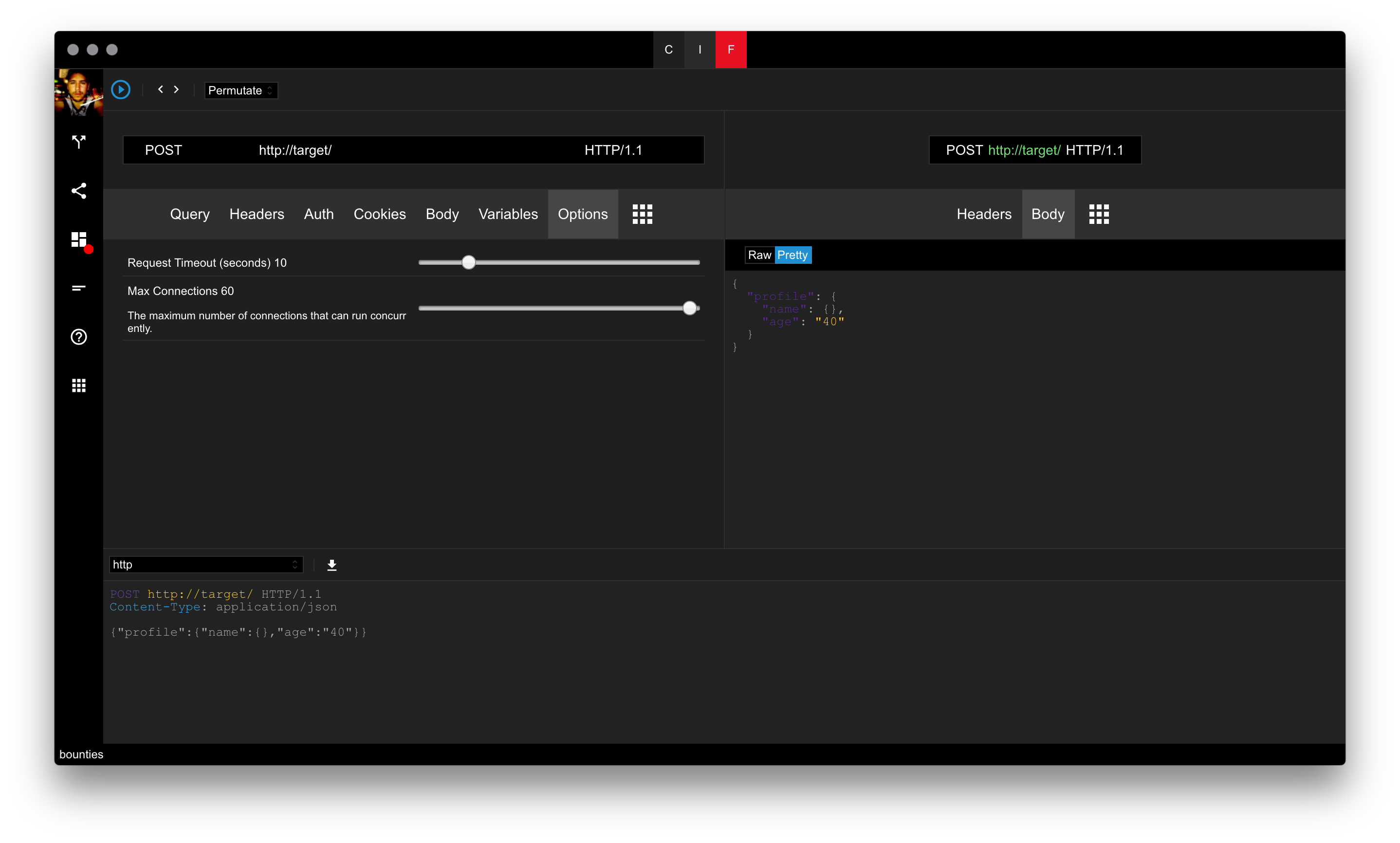This screenshot has width=1400, height=843.
Task: Click the blue play send-request icon
Action: coord(120,90)
